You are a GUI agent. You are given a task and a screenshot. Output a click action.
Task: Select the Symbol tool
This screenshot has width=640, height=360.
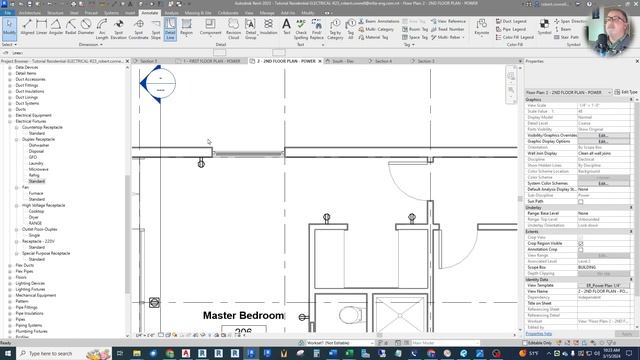pos(544,27)
